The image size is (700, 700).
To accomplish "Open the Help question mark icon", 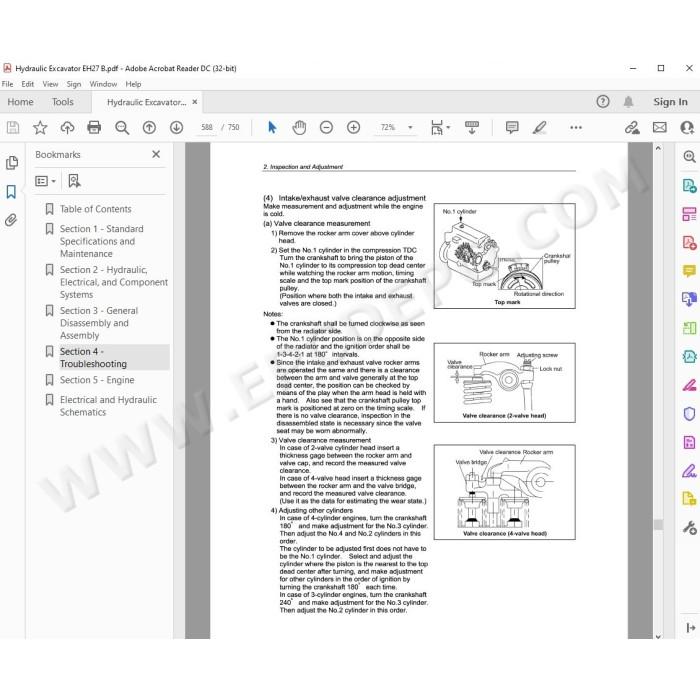I will 603,102.
